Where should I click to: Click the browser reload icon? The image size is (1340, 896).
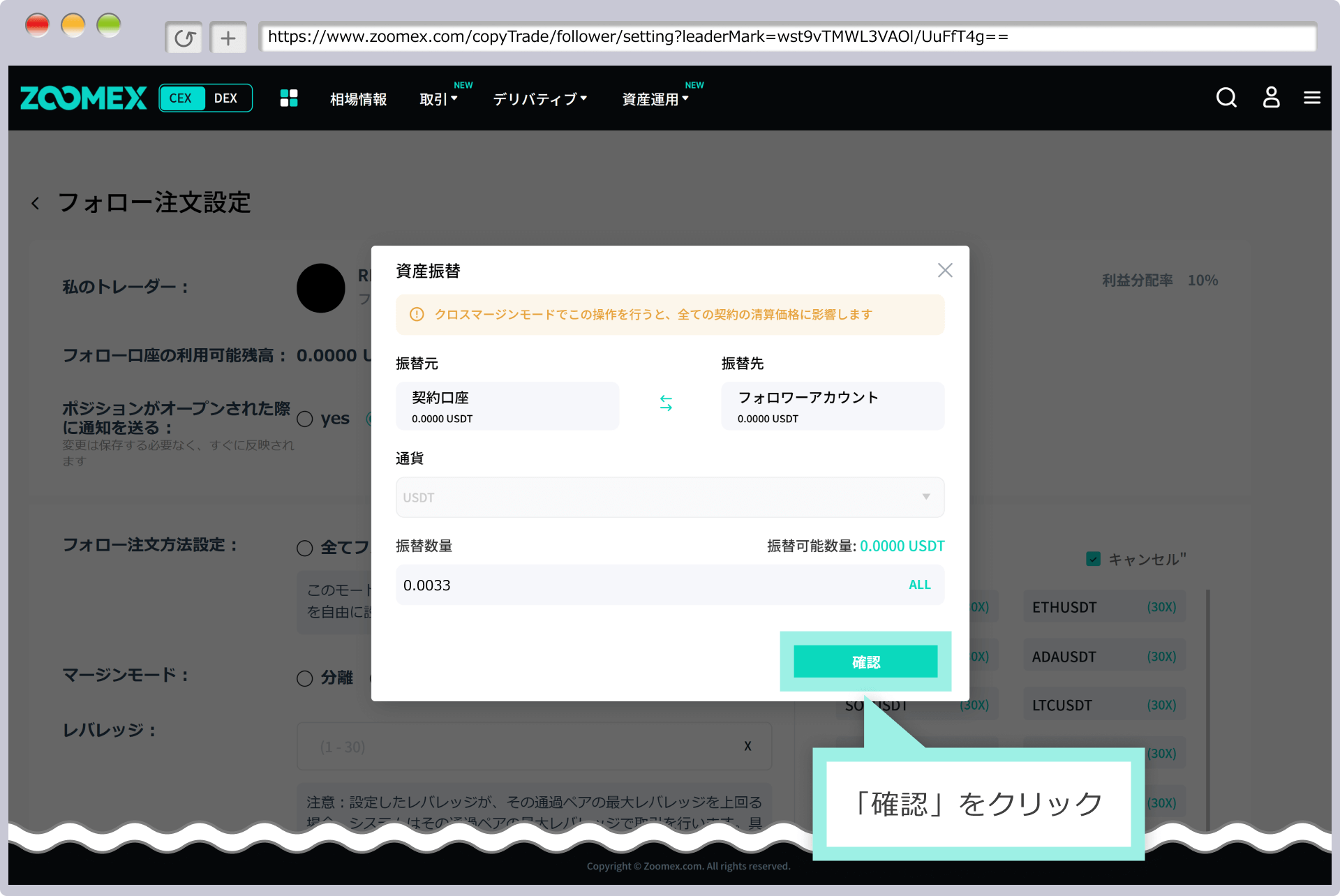point(184,38)
